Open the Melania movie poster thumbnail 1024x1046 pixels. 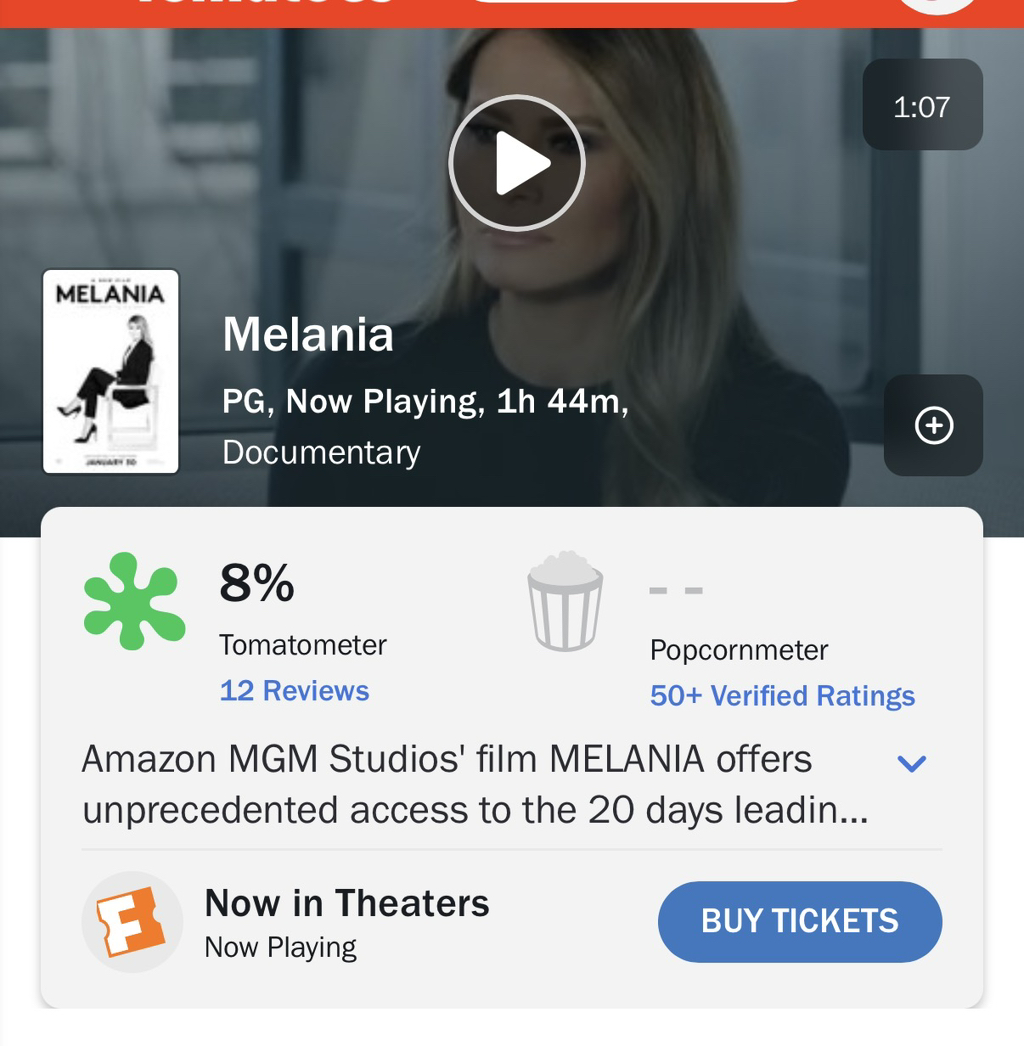point(111,371)
